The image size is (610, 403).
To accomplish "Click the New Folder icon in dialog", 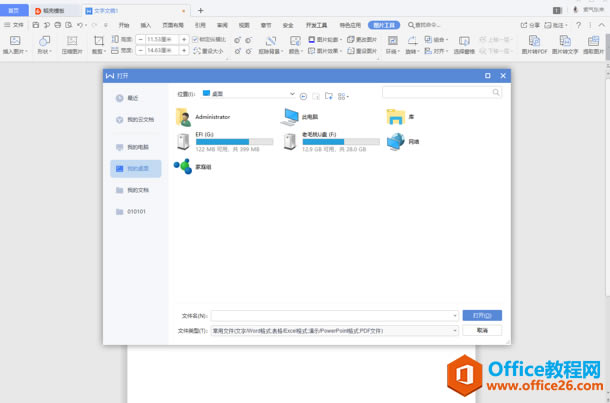I will coord(329,96).
